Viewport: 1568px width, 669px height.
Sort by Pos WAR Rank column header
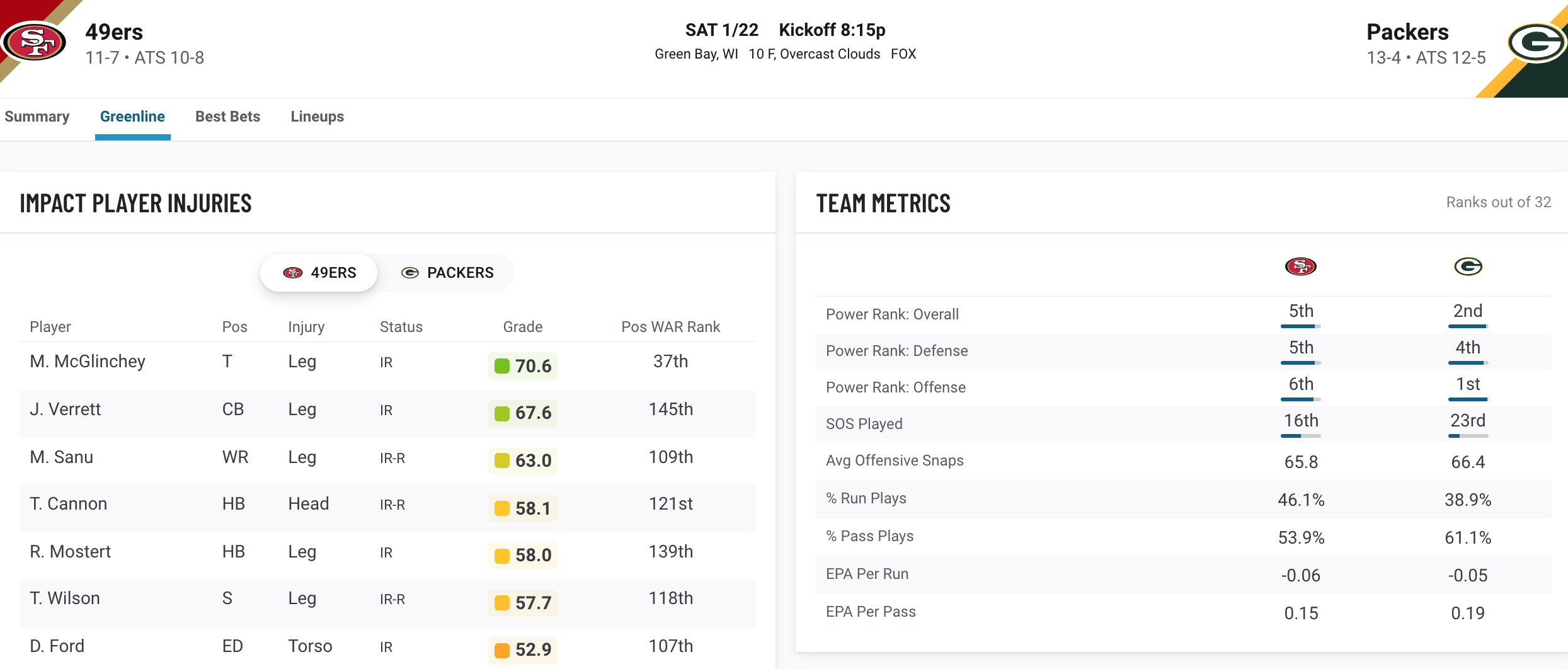click(670, 327)
